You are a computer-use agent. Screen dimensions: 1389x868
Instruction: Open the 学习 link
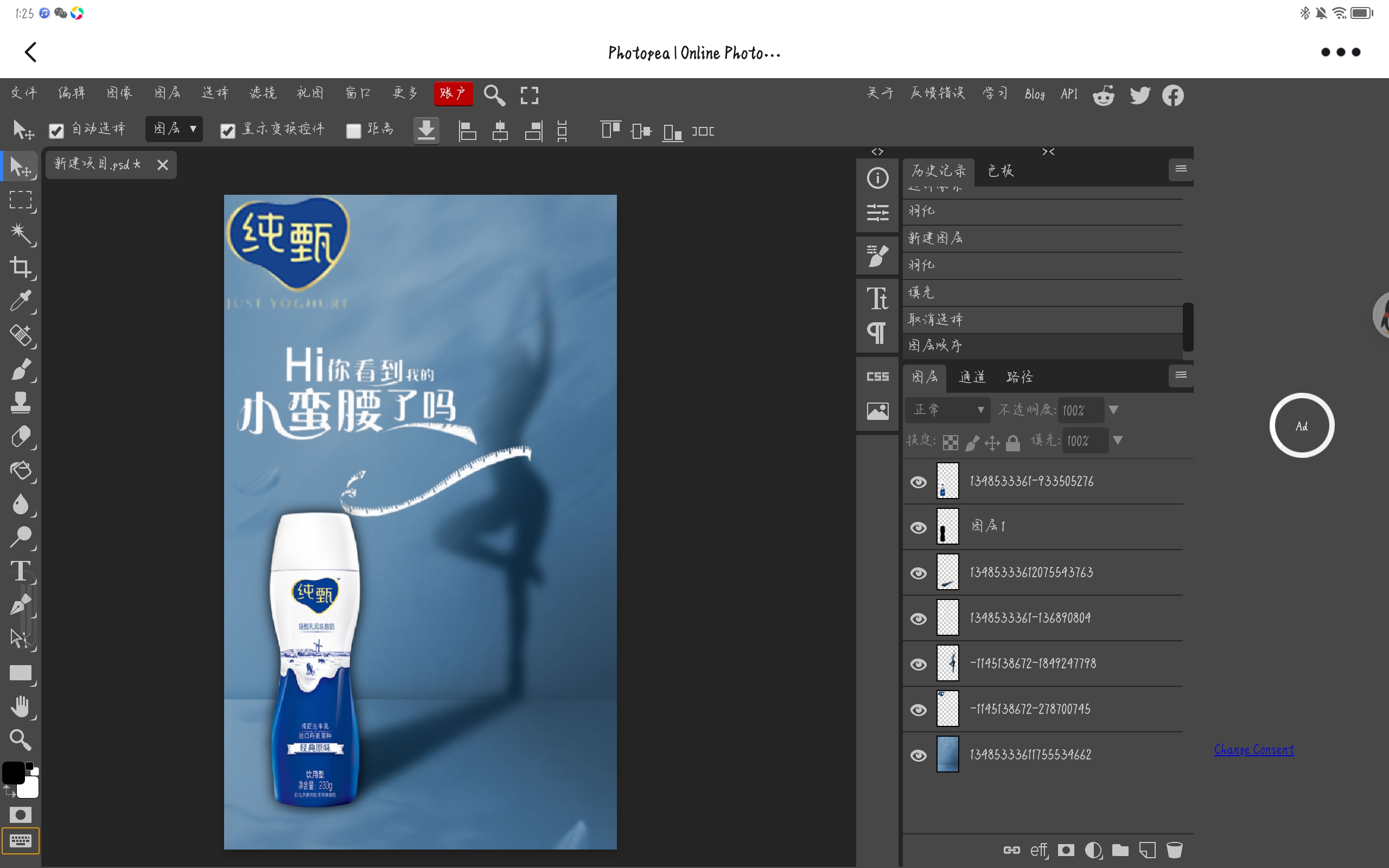pos(995,93)
